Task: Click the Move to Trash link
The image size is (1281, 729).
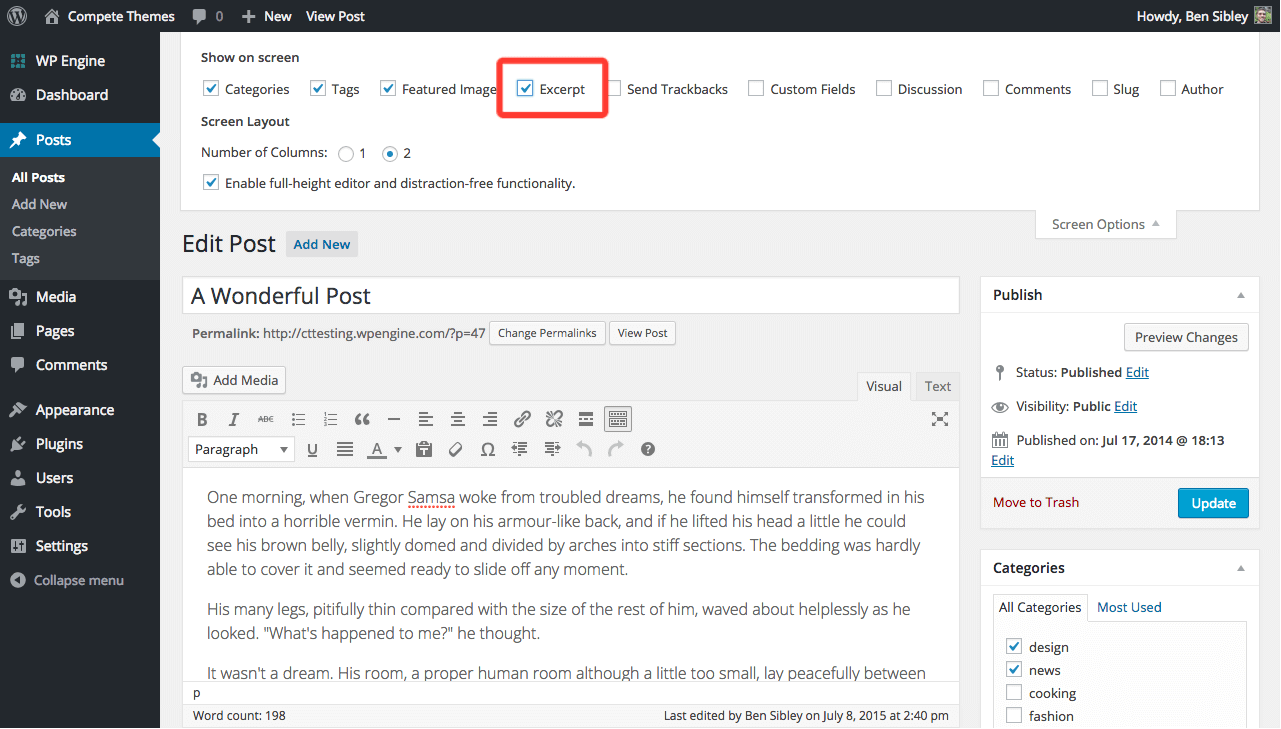Action: point(1035,502)
